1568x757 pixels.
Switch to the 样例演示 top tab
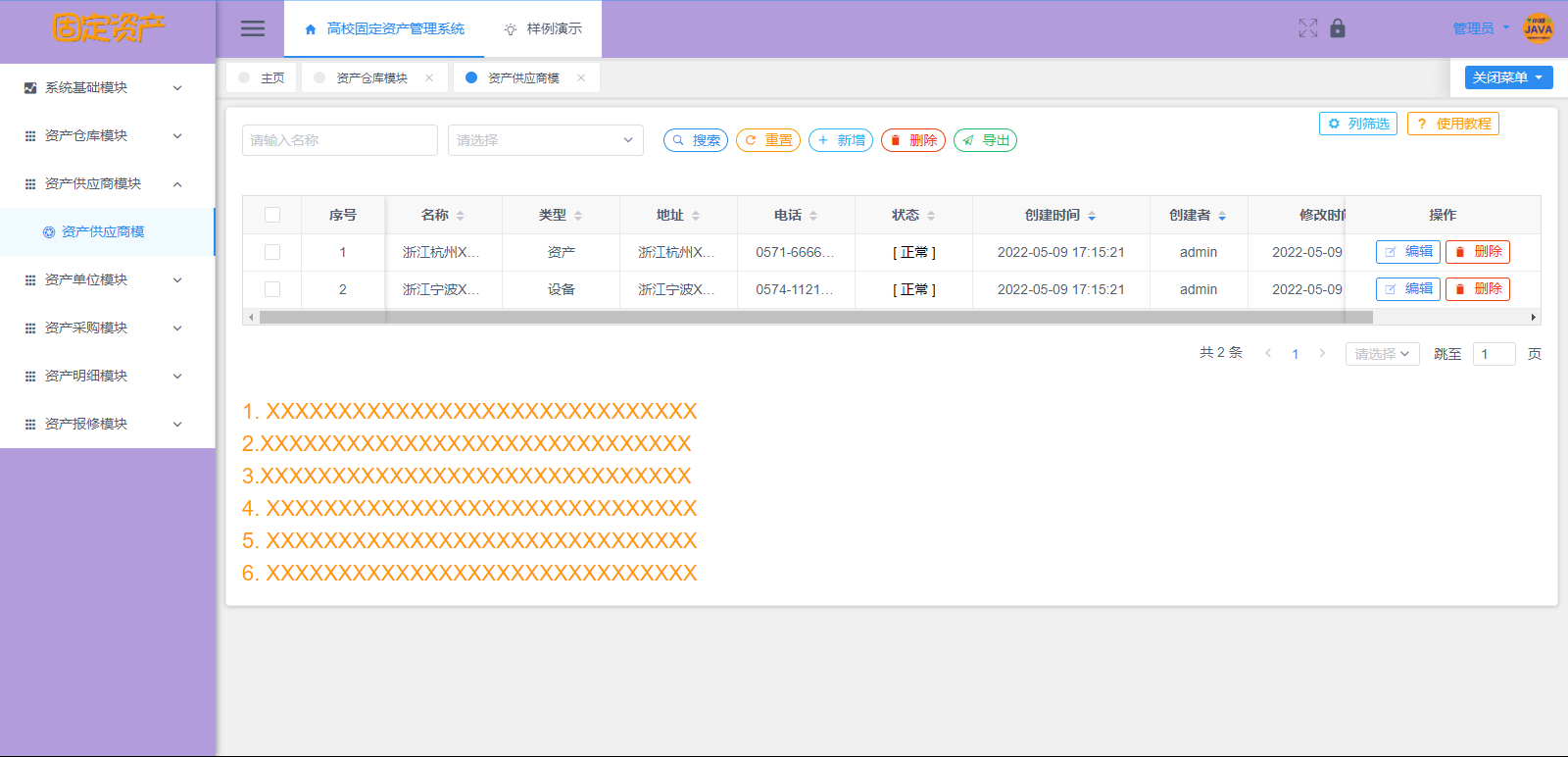(x=543, y=29)
